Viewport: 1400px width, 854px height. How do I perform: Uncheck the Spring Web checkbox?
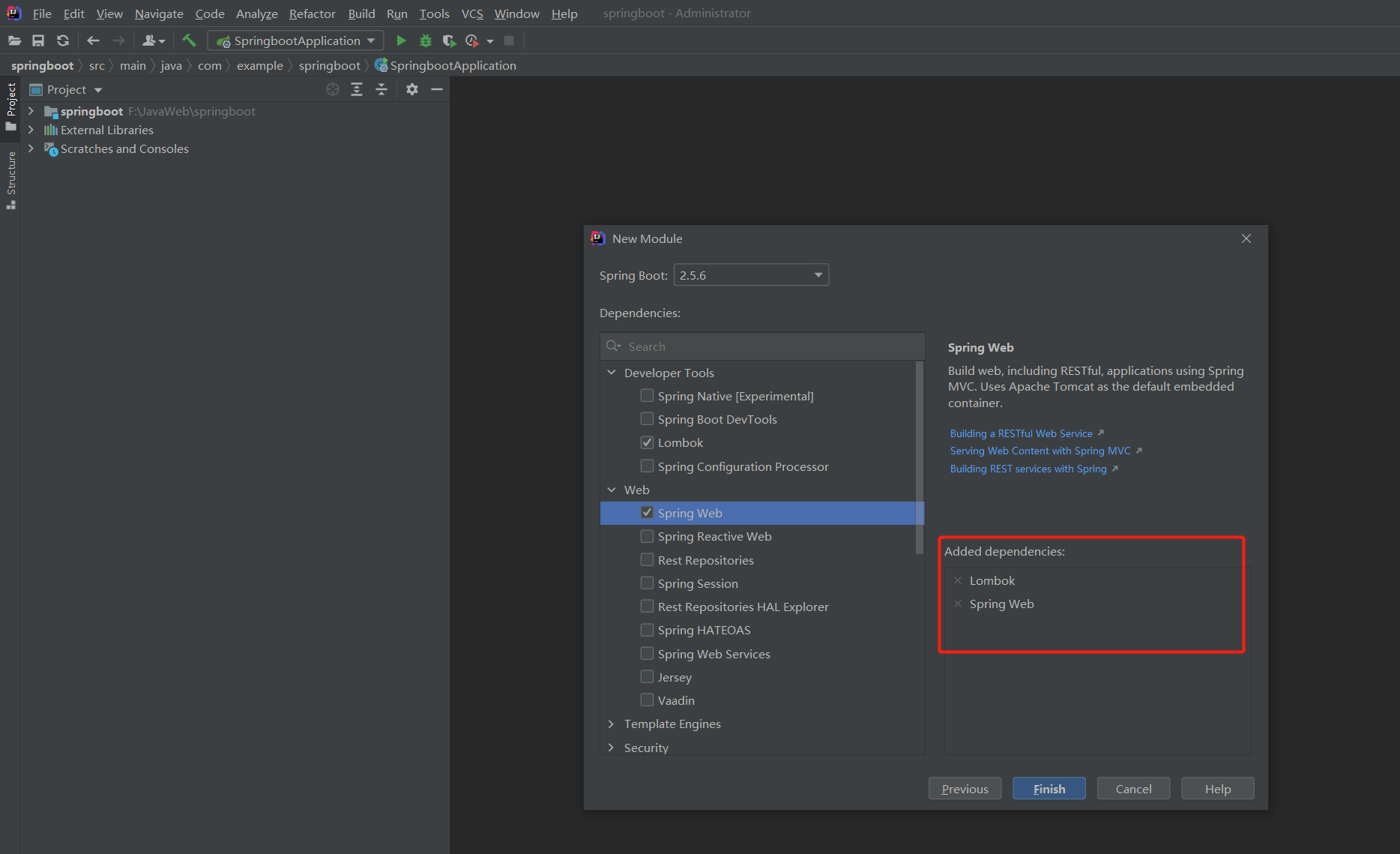click(647, 512)
